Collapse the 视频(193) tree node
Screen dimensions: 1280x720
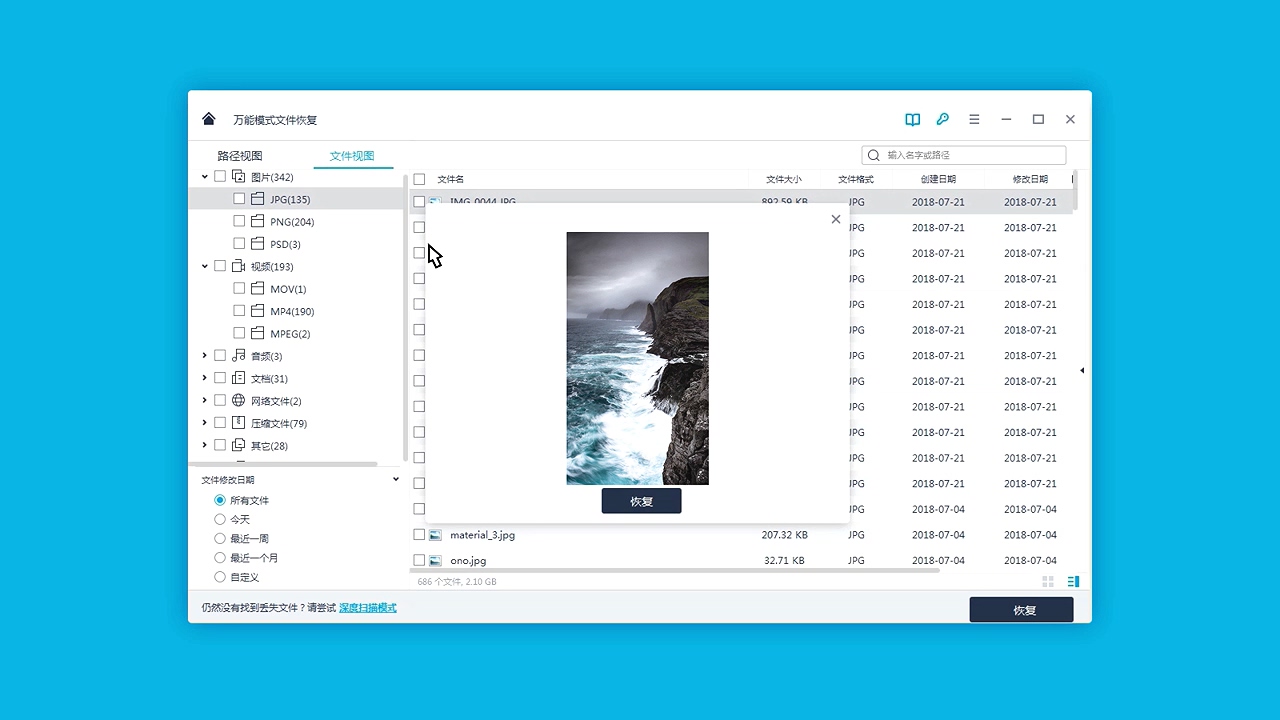[x=205, y=266]
